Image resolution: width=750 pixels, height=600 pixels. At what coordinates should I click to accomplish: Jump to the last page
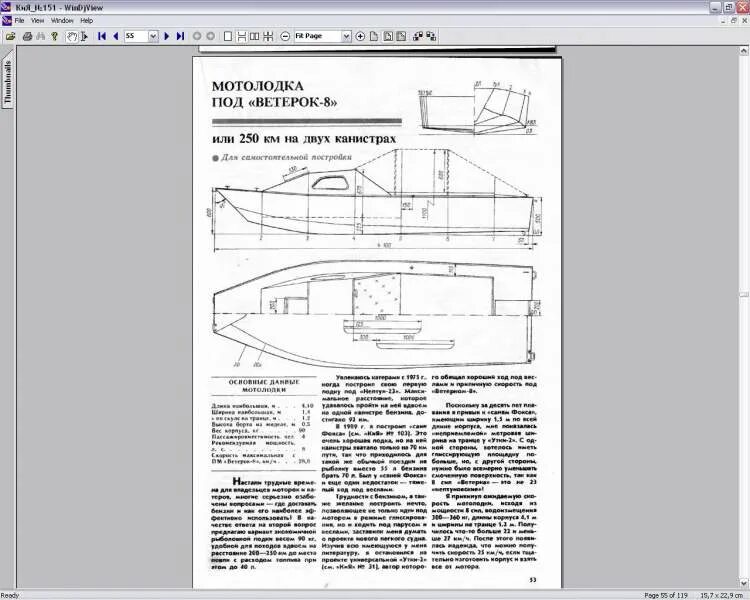coord(180,36)
